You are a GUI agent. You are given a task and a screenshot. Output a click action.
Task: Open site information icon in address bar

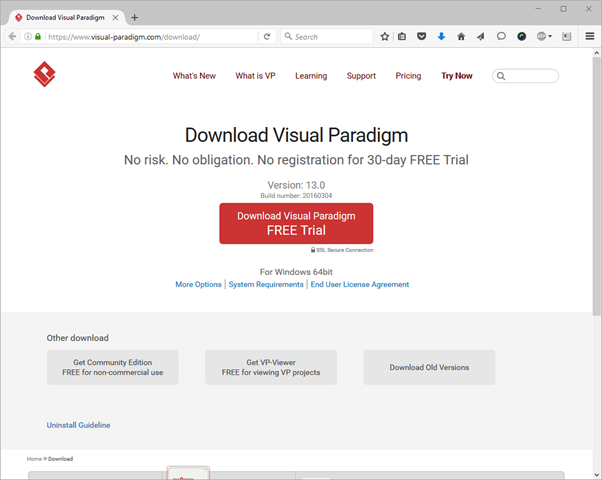[x=28, y=36]
